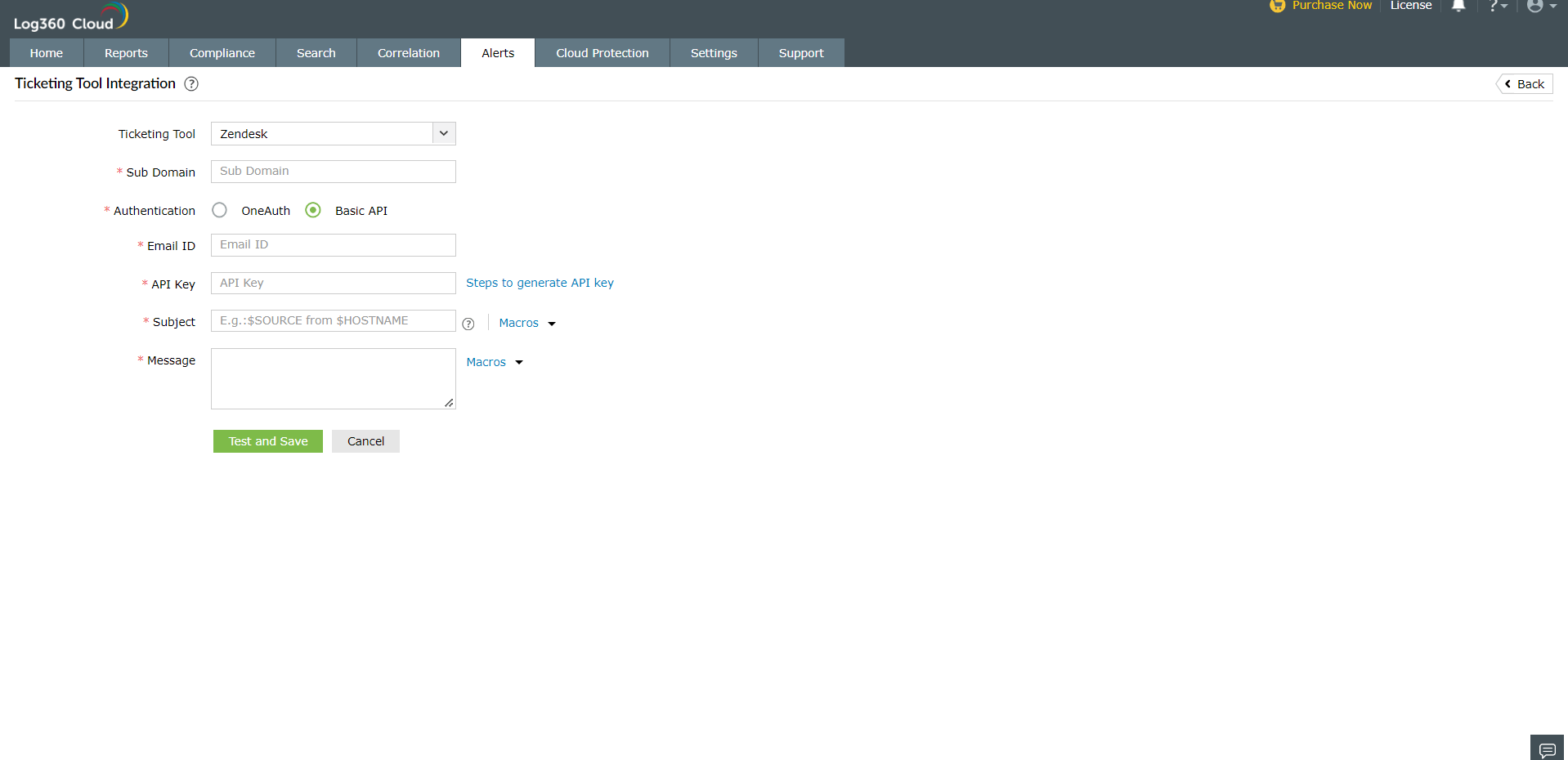The width and height of the screenshot is (1568, 760).
Task: Switch to the Cloud Protection tab
Action: click(x=602, y=52)
